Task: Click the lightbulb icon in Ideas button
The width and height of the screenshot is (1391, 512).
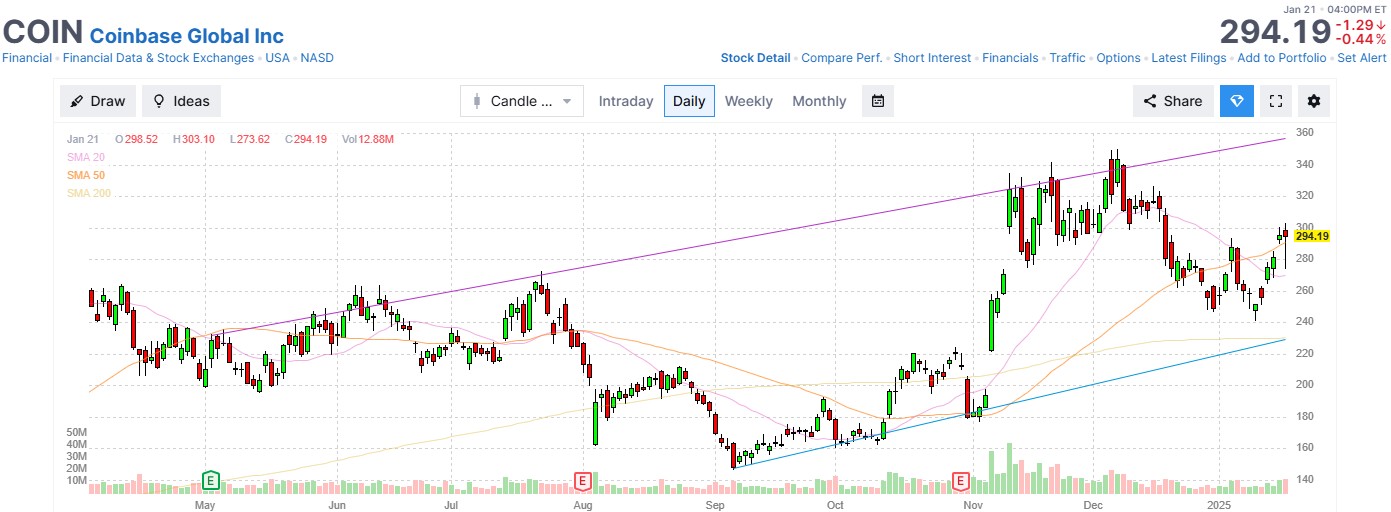Action: click(159, 101)
